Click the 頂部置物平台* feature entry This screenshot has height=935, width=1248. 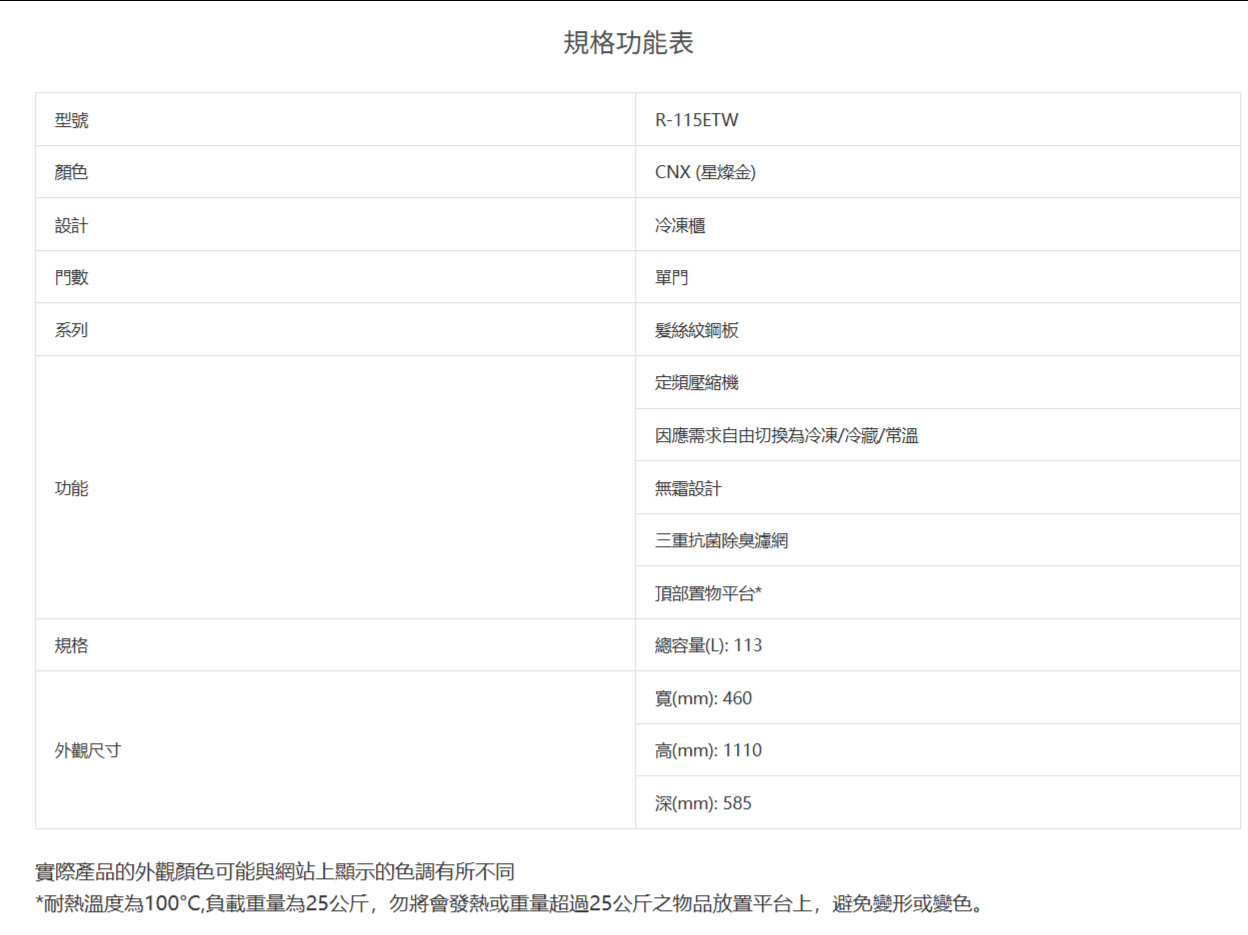coord(708,593)
